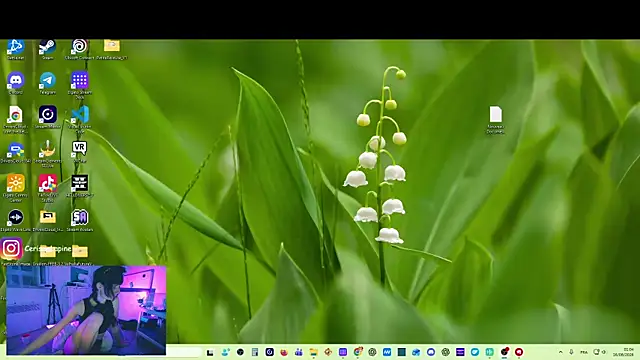Open the purple striped taskbar app

pyautogui.click(x=460, y=352)
